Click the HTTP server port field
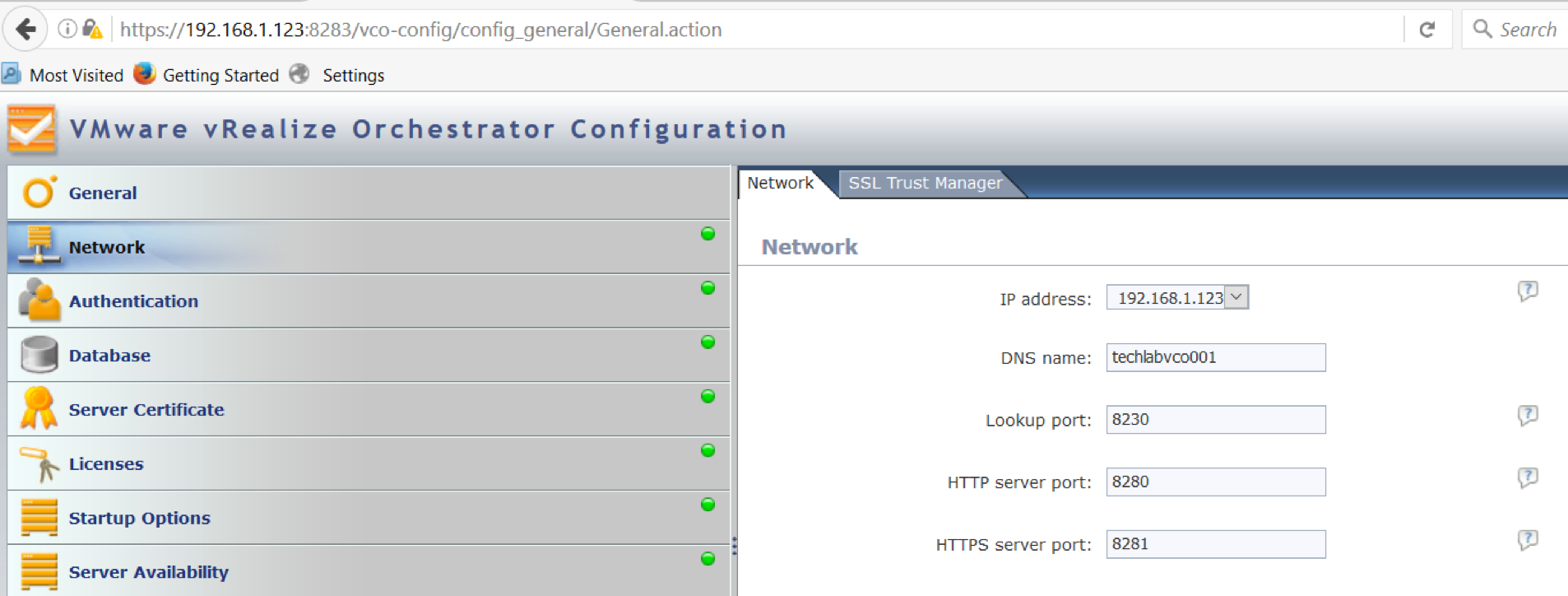This screenshot has width=1568, height=596. tap(1216, 482)
